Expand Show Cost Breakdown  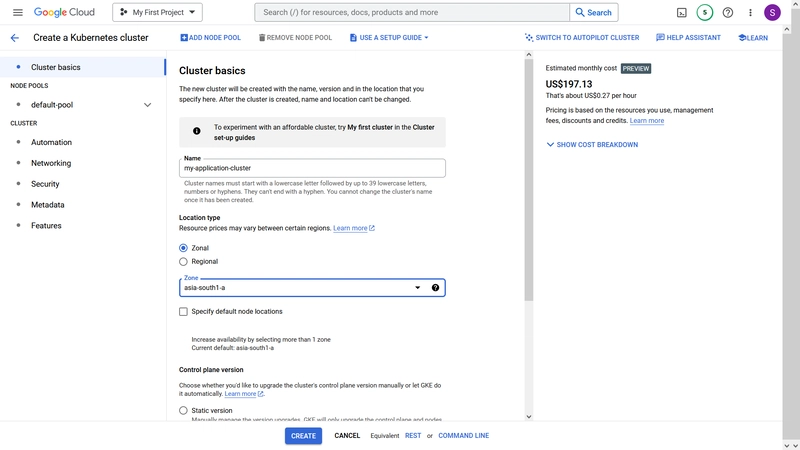point(592,145)
